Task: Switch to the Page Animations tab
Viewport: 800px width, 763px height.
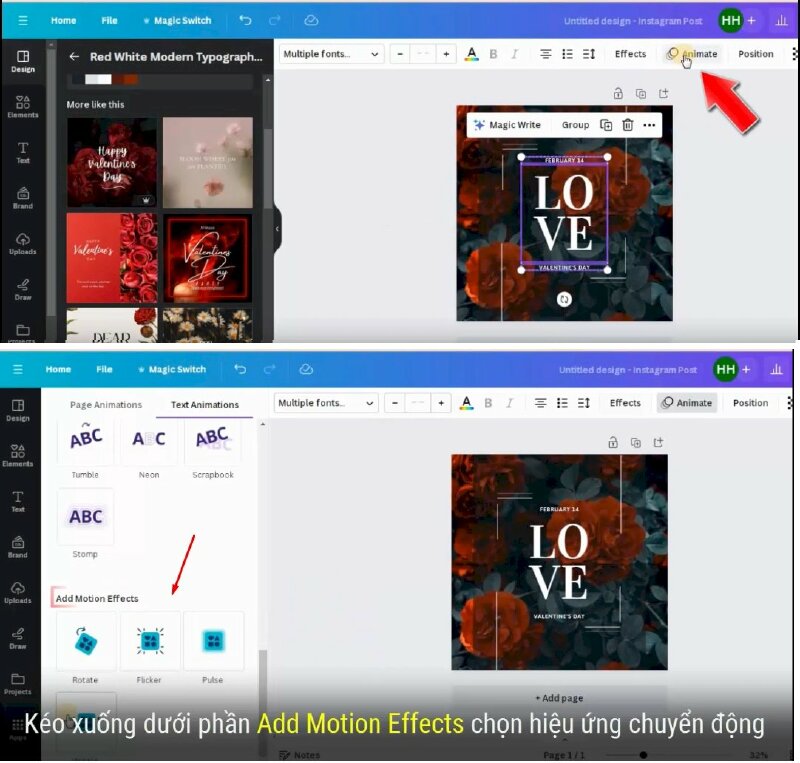Action: (x=105, y=404)
